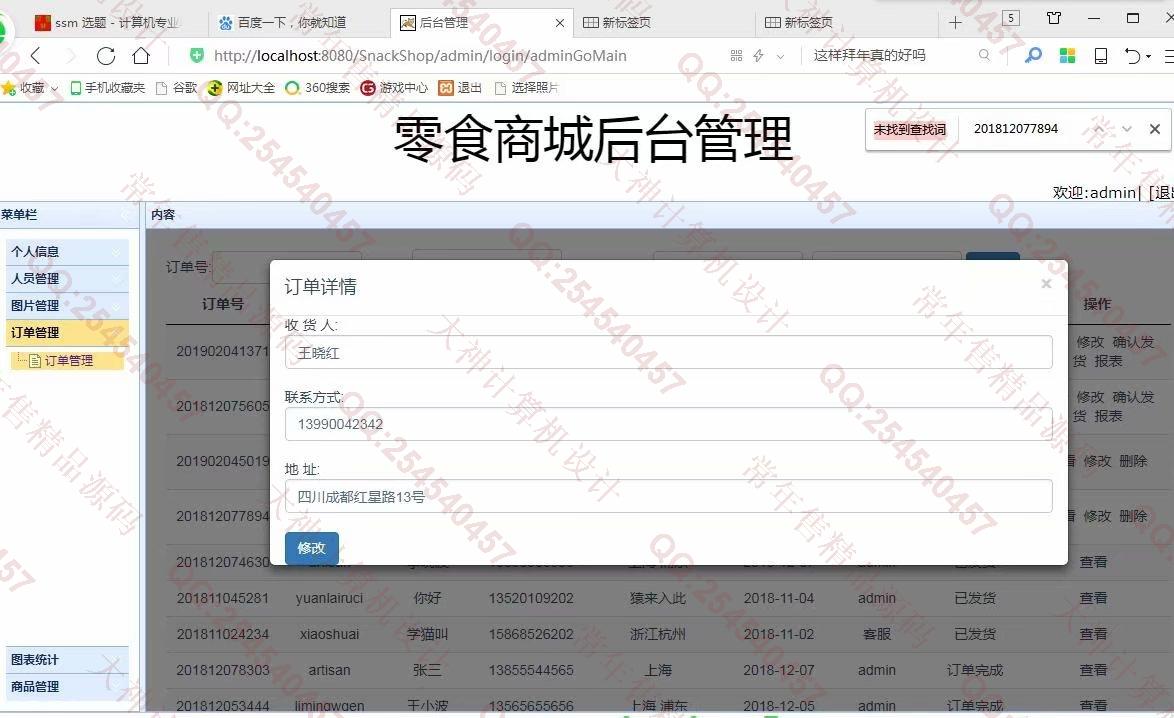This screenshot has height=718, width=1174.
Task: Go to the browser home page icon
Action: 141,56
